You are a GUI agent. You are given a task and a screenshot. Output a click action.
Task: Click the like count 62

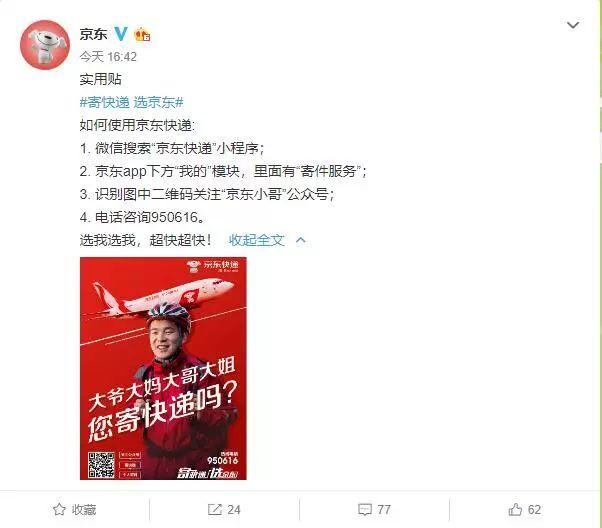pyautogui.click(x=534, y=510)
